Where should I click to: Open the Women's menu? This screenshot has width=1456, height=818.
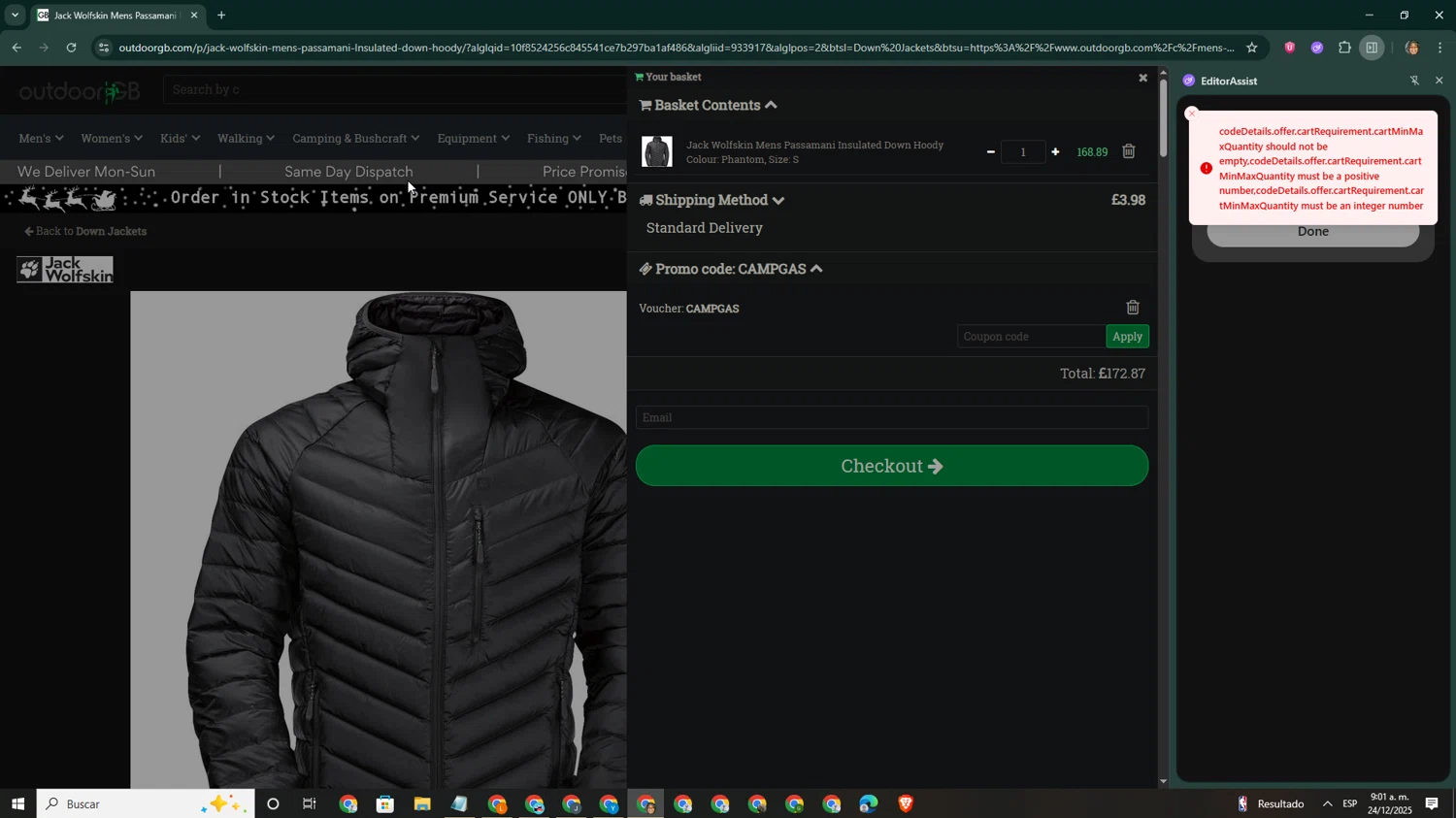coord(112,138)
